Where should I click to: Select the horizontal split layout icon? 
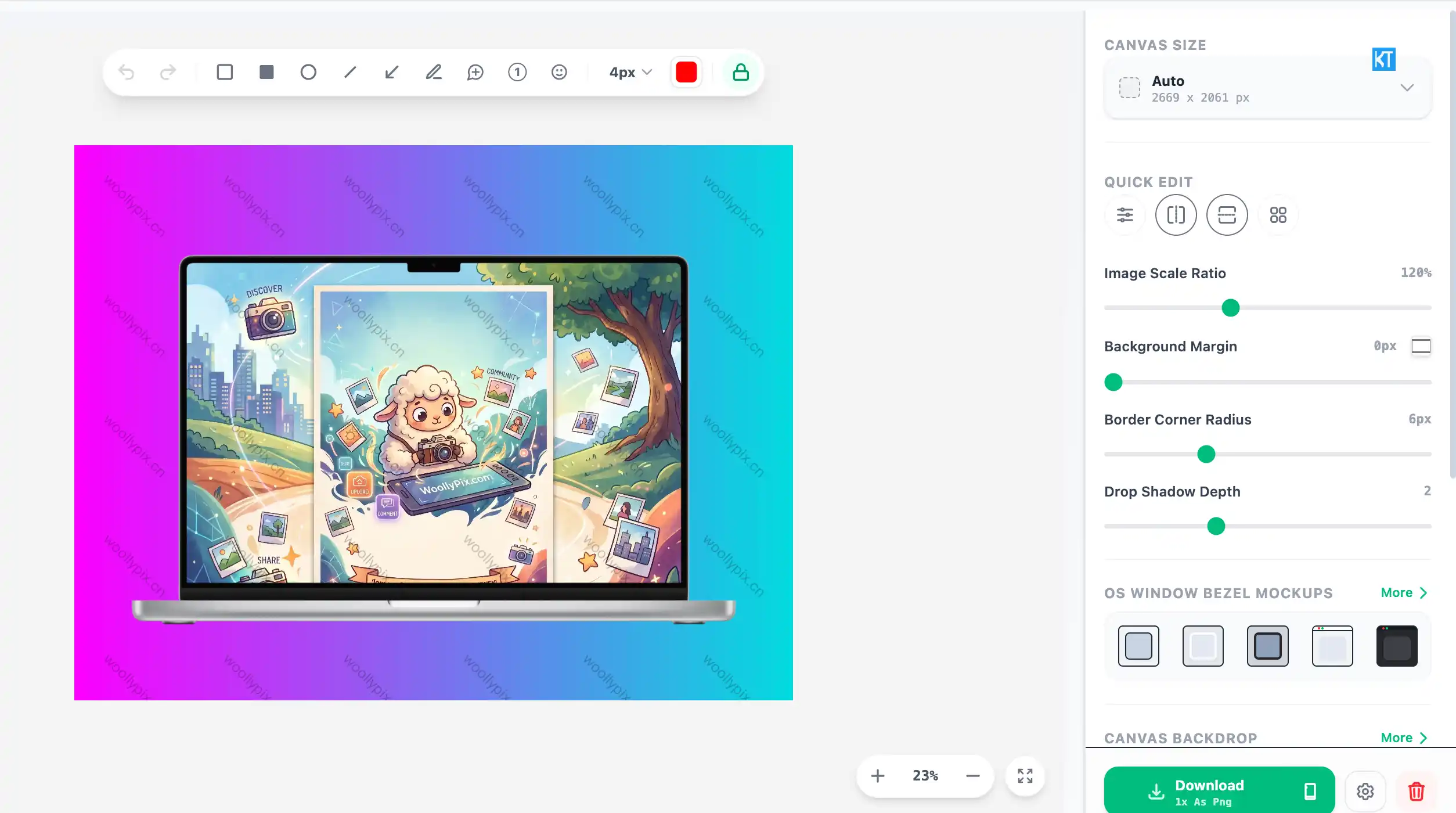coord(1227,215)
